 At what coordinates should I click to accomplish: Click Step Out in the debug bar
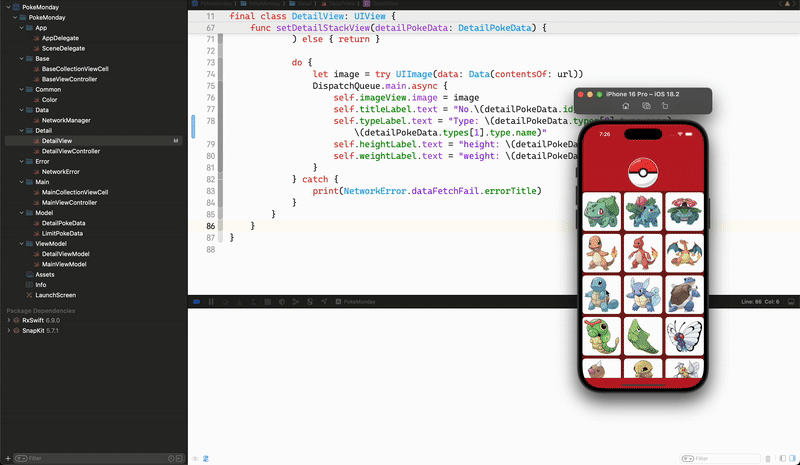[x=253, y=302]
